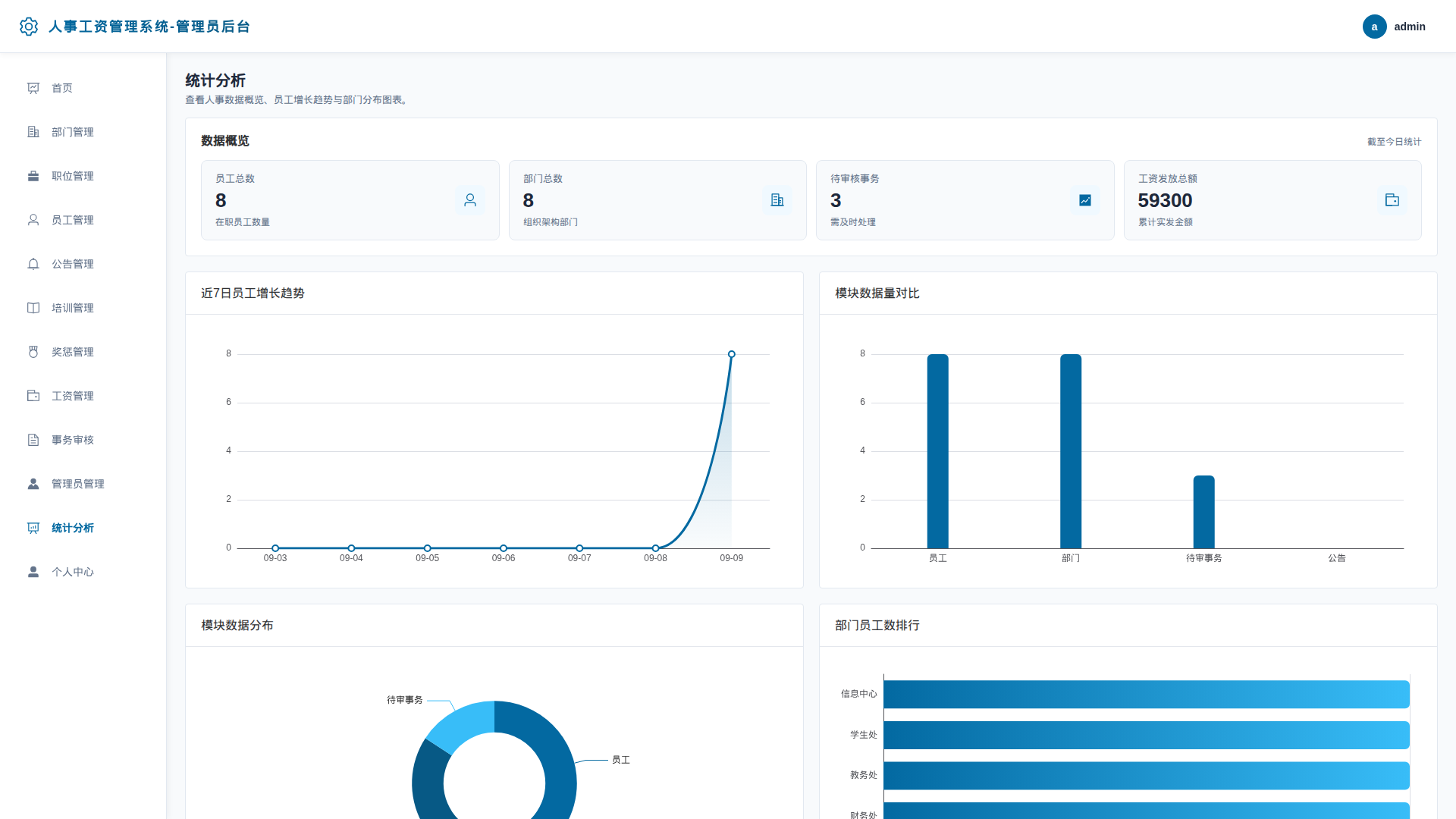
Task: Click the trend icon on 待审核事务 card
Action: pyautogui.click(x=1085, y=200)
